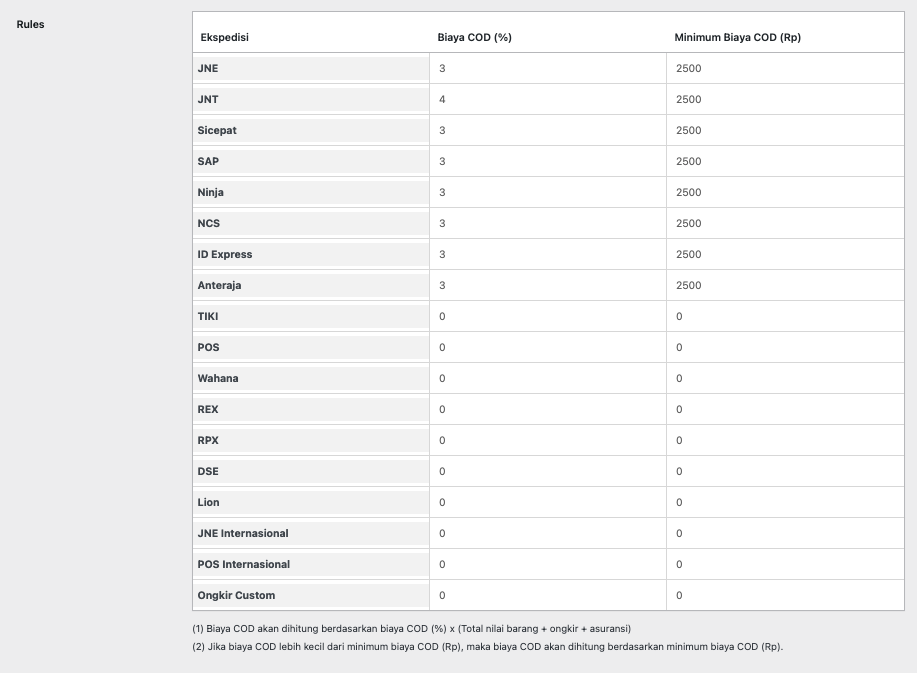Select the Wahana Biaya COD percent field
Image resolution: width=917 pixels, height=673 pixels.
click(x=547, y=378)
